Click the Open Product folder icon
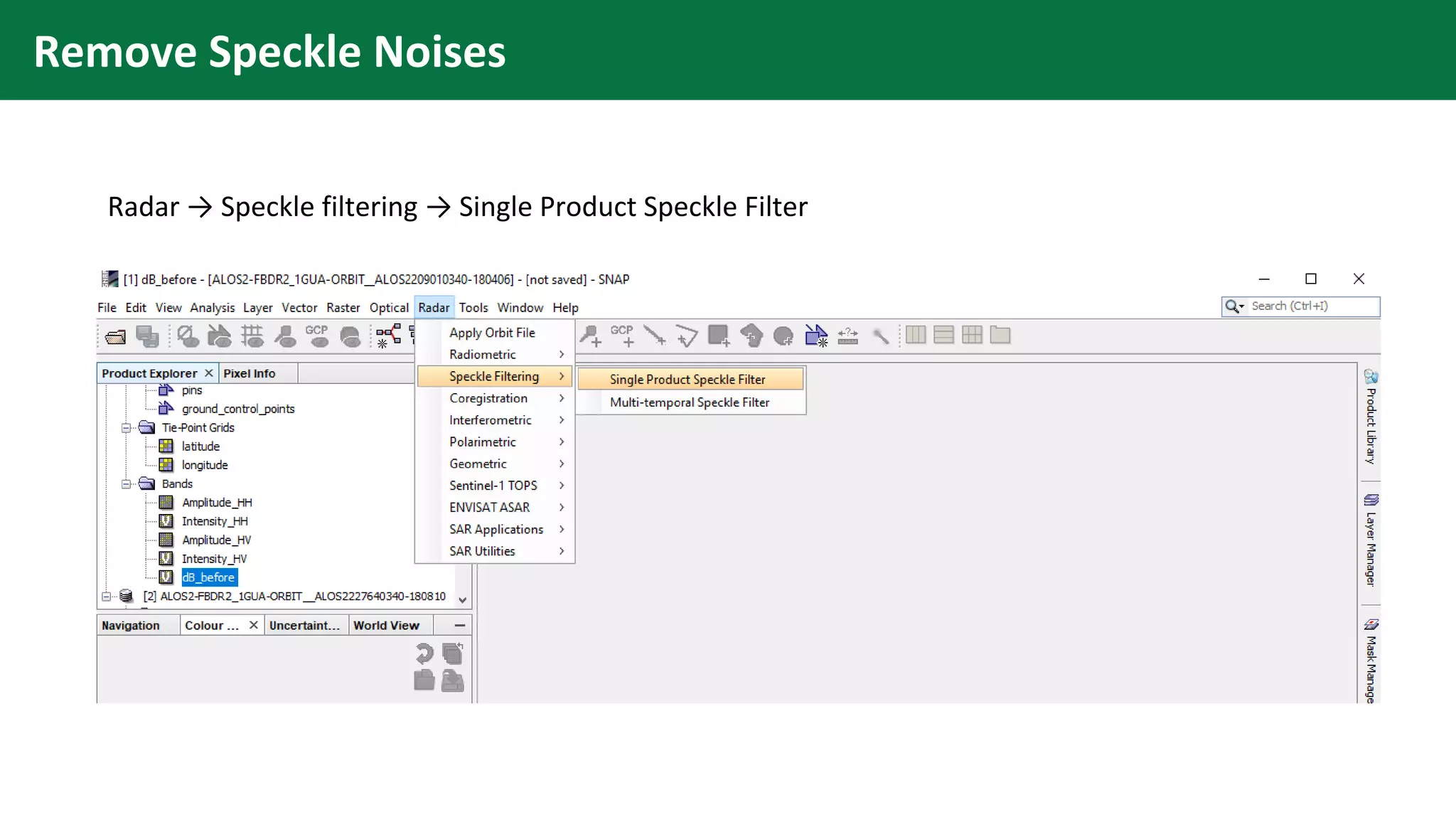This screenshot has height=819, width=1456. pos(115,336)
